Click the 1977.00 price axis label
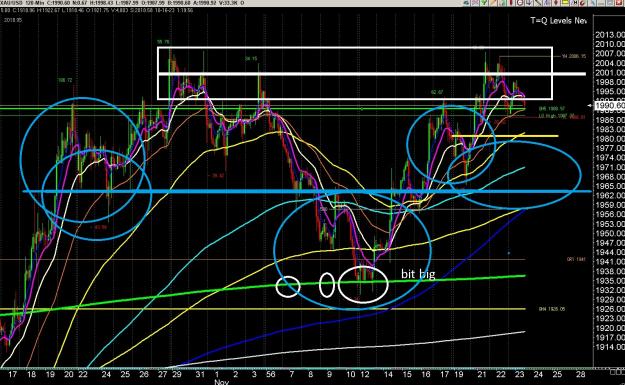Viewport: 625px width, 385px height. 610,148
